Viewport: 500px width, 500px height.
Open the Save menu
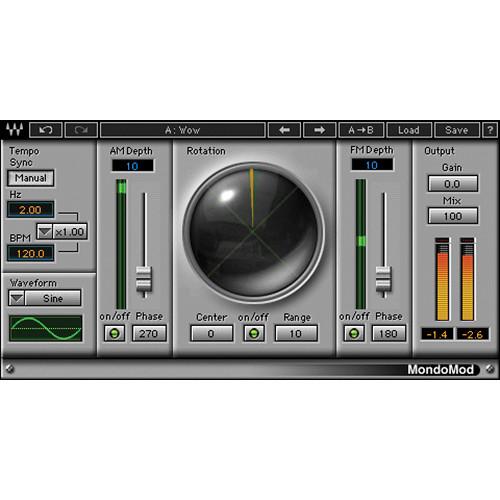tap(457, 130)
